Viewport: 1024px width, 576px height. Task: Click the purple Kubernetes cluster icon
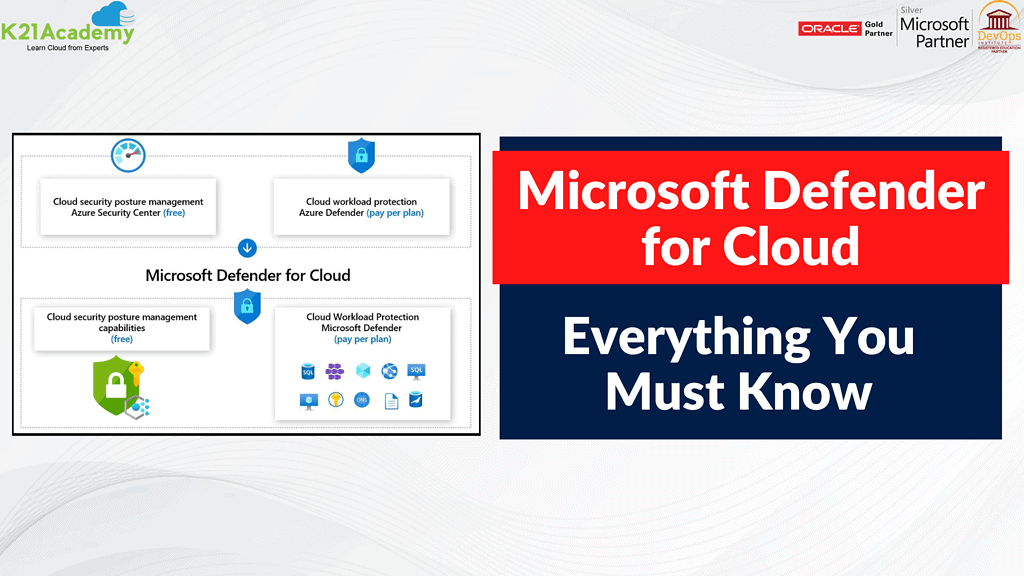click(x=333, y=370)
